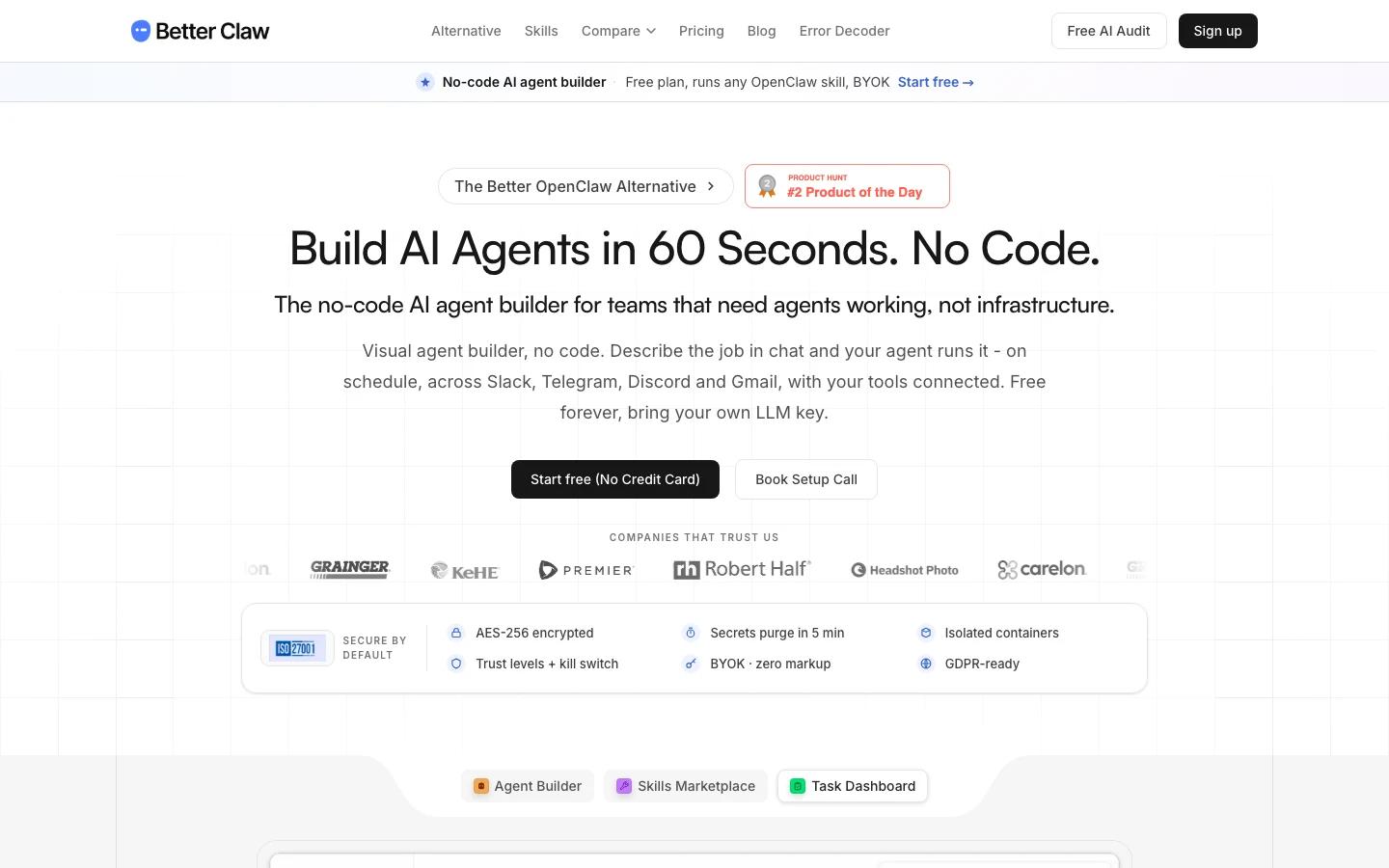Go to the Blog page

[x=761, y=31]
